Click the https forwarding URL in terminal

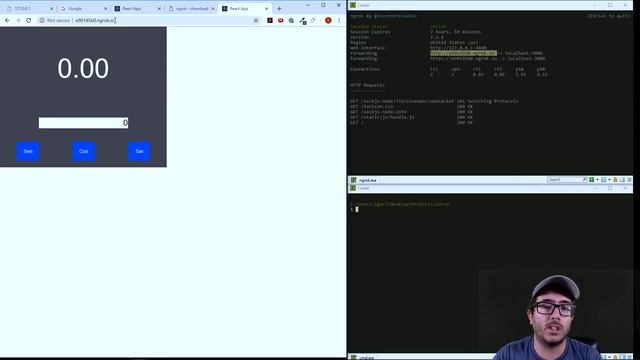click(463, 58)
